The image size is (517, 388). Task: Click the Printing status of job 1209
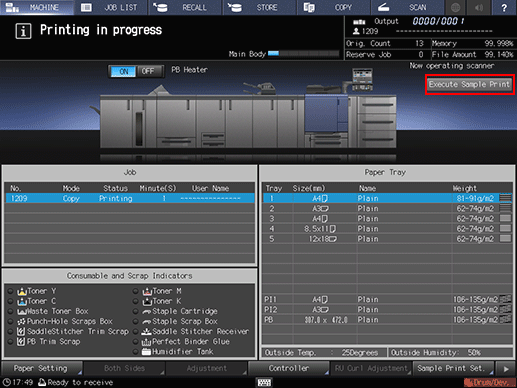pyautogui.click(x=115, y=198)
